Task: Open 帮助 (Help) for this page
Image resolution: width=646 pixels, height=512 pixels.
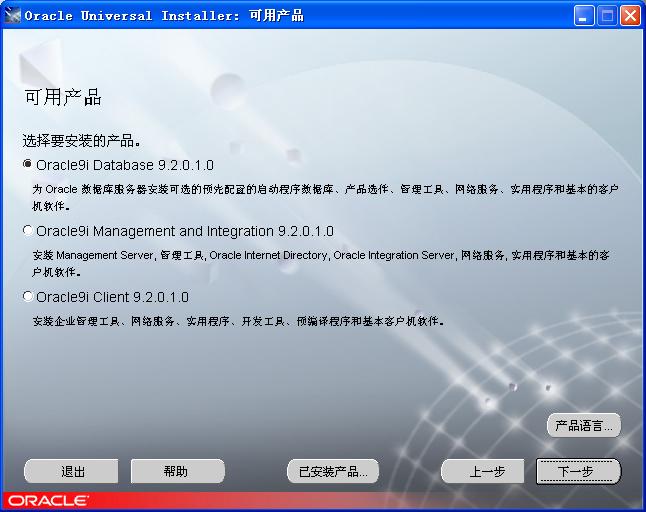Action: pyautogui.click(x=178, y=471)
